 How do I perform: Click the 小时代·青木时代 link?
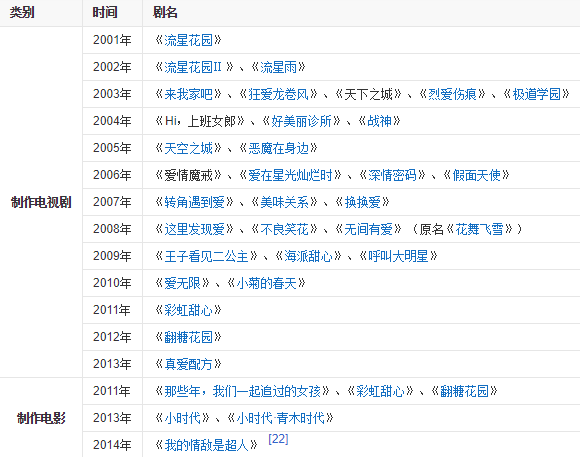(280, 418)
